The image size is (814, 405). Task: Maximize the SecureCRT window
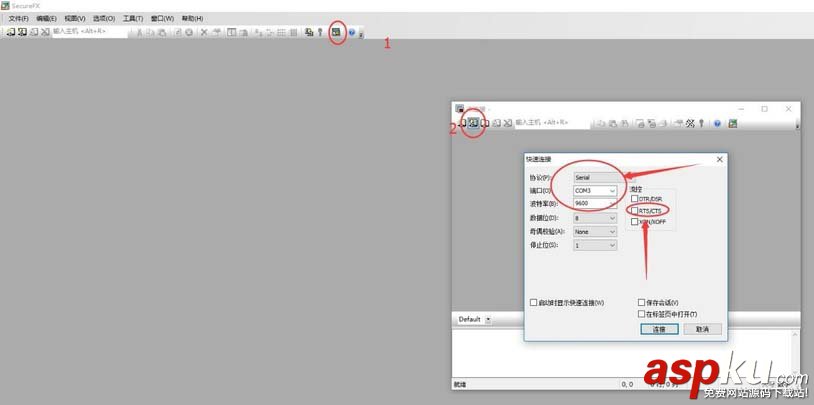coord(764,109)
